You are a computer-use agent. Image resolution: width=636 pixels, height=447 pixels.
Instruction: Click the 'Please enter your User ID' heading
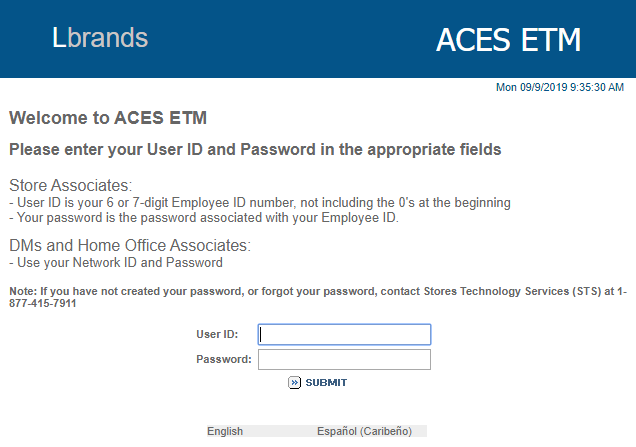point(255,150)
